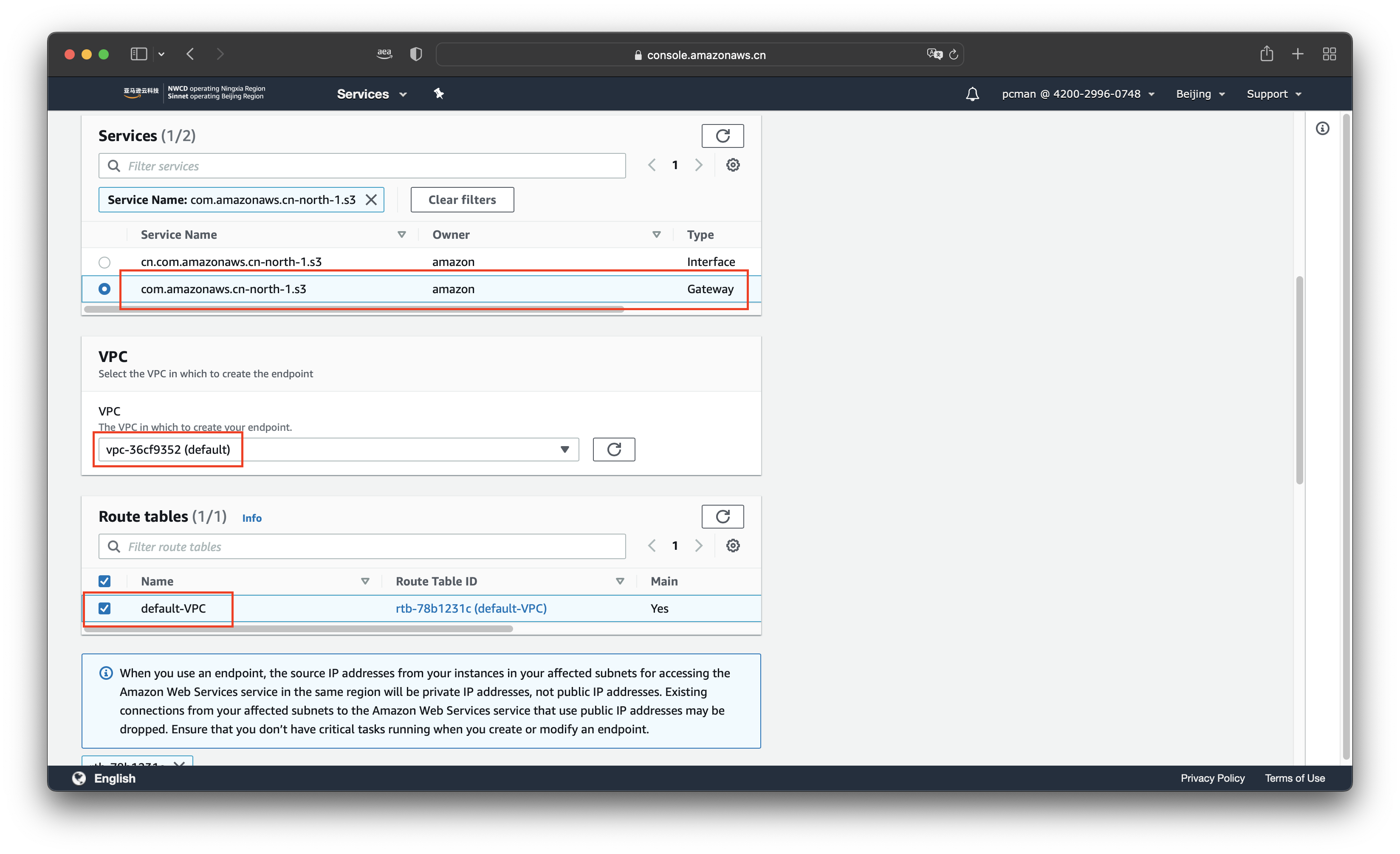Show the tab overview grid
1400x854 pixels.
1329,54
